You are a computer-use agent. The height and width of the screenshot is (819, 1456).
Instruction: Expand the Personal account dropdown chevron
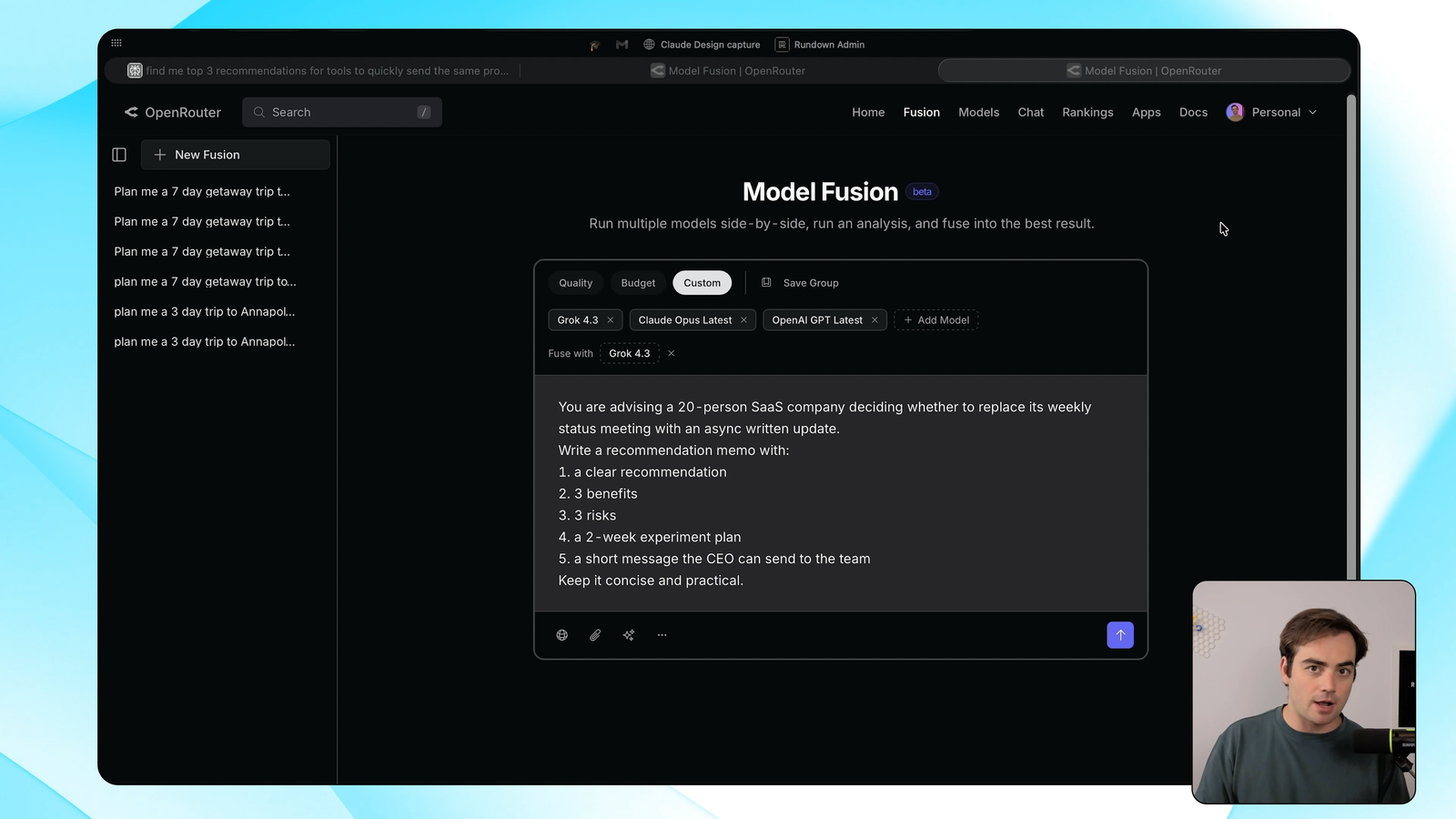pyautogui.click(x=1312, y=113)
